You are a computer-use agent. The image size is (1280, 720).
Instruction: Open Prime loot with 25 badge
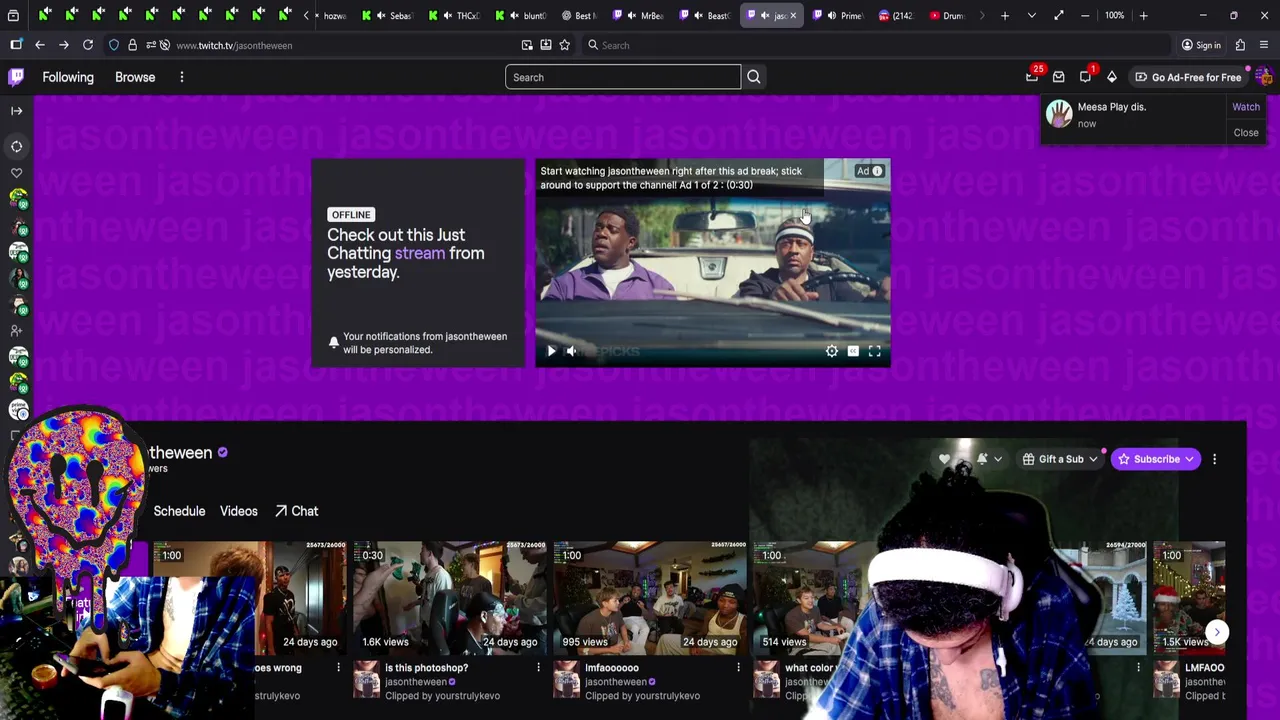pos(1032,77)
